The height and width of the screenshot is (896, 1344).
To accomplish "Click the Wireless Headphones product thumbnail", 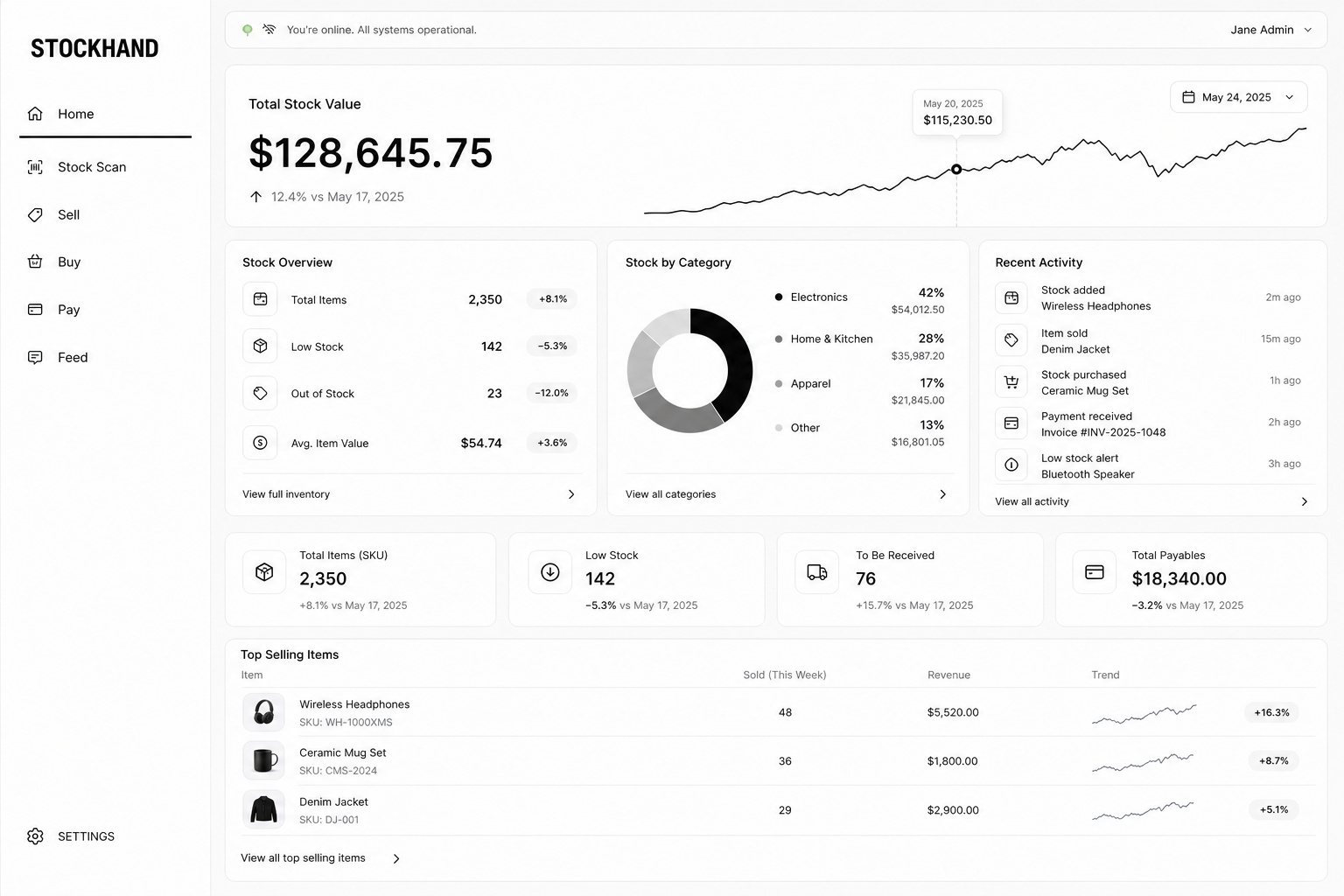I will point(263,712).
